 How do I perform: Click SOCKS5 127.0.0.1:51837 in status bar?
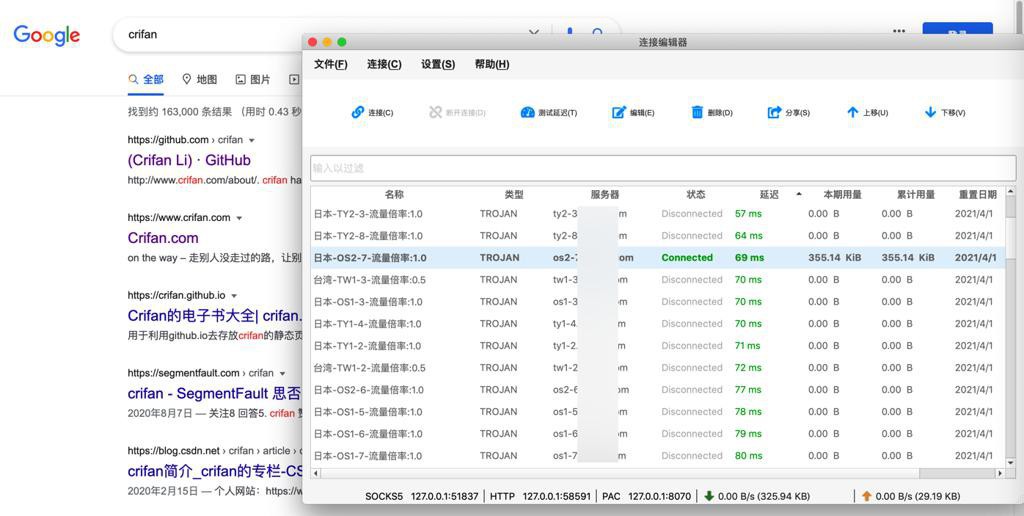pyautogui.click(x=422, y=496)
